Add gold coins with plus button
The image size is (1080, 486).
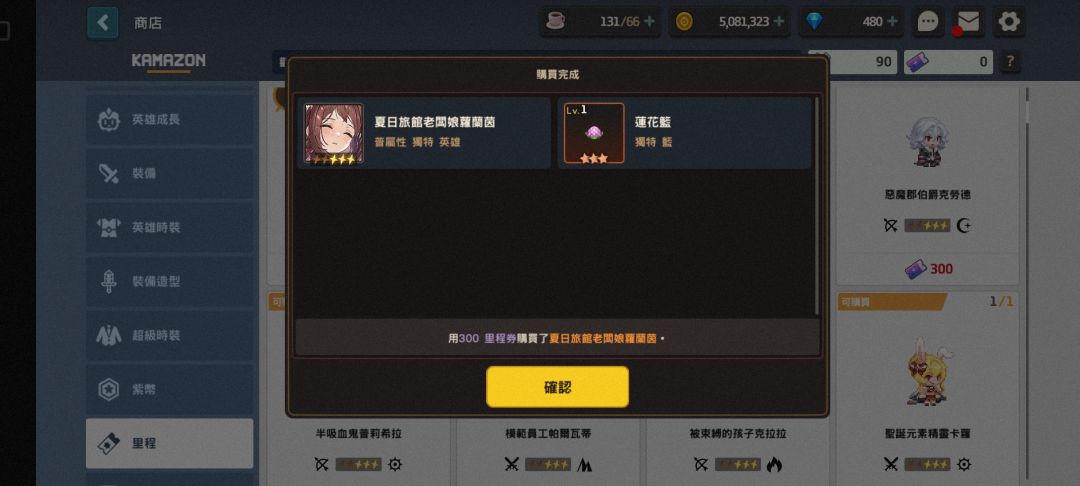coord(779,21)
